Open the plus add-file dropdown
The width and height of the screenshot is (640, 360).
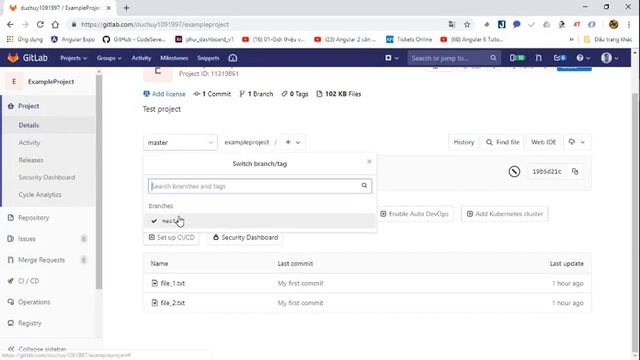[293, 142]
